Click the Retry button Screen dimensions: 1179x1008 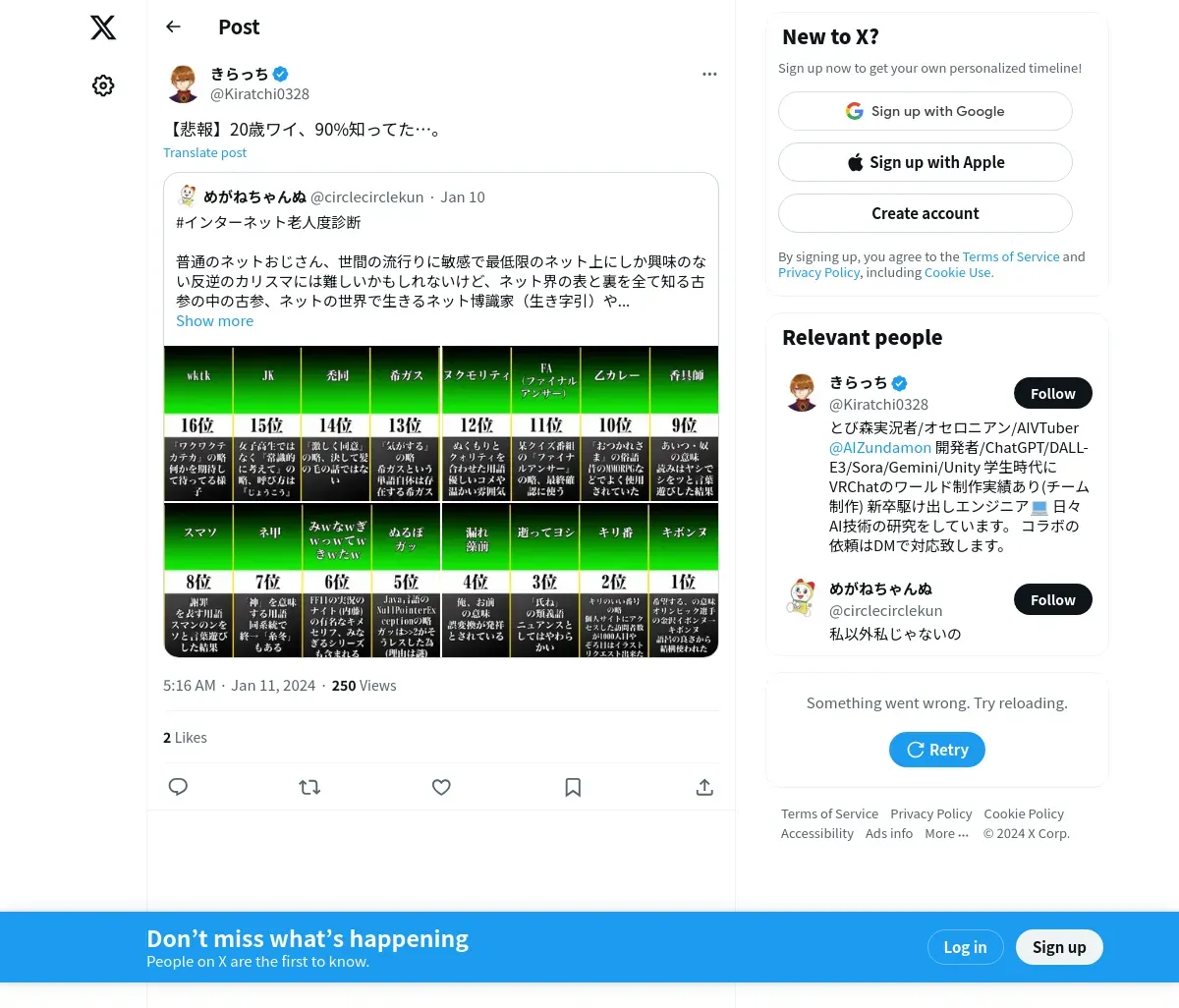click(937, 750)
